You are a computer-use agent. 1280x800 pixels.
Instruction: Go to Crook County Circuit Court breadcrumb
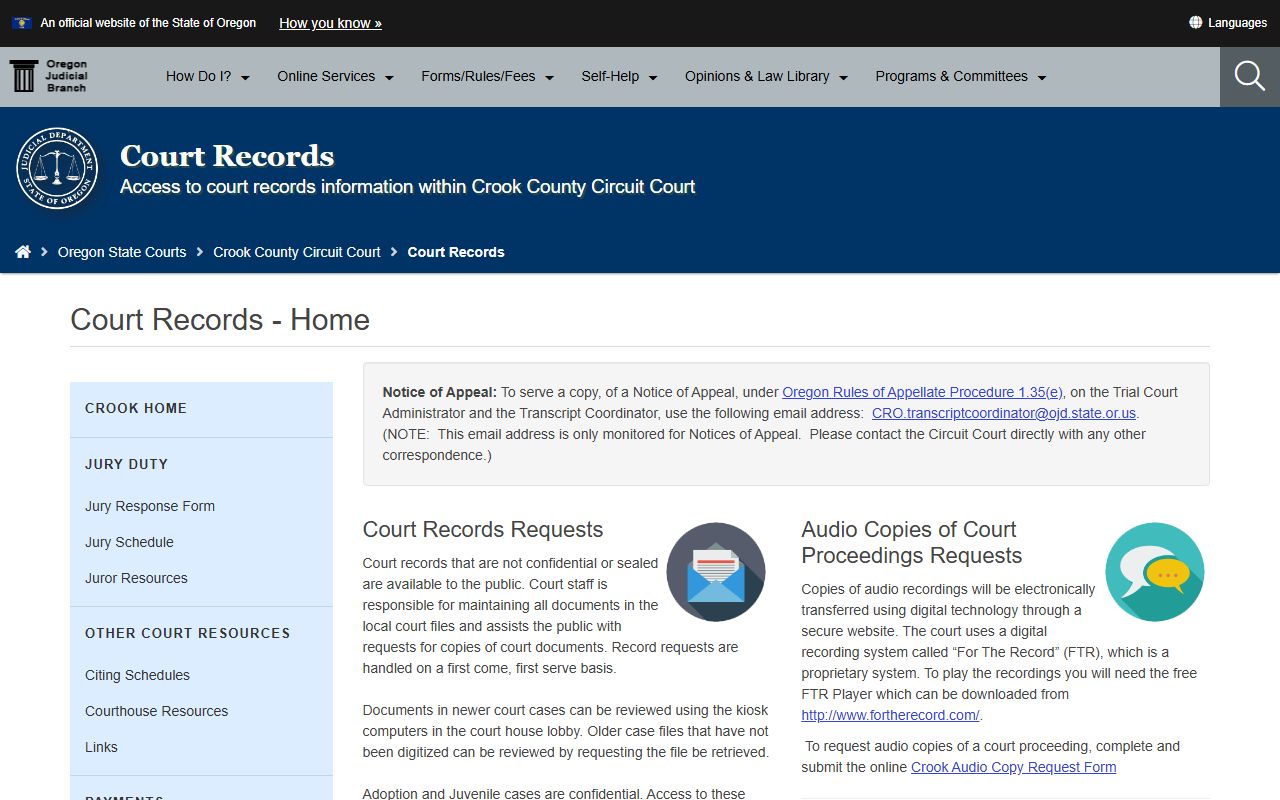[x=297, y=252]
